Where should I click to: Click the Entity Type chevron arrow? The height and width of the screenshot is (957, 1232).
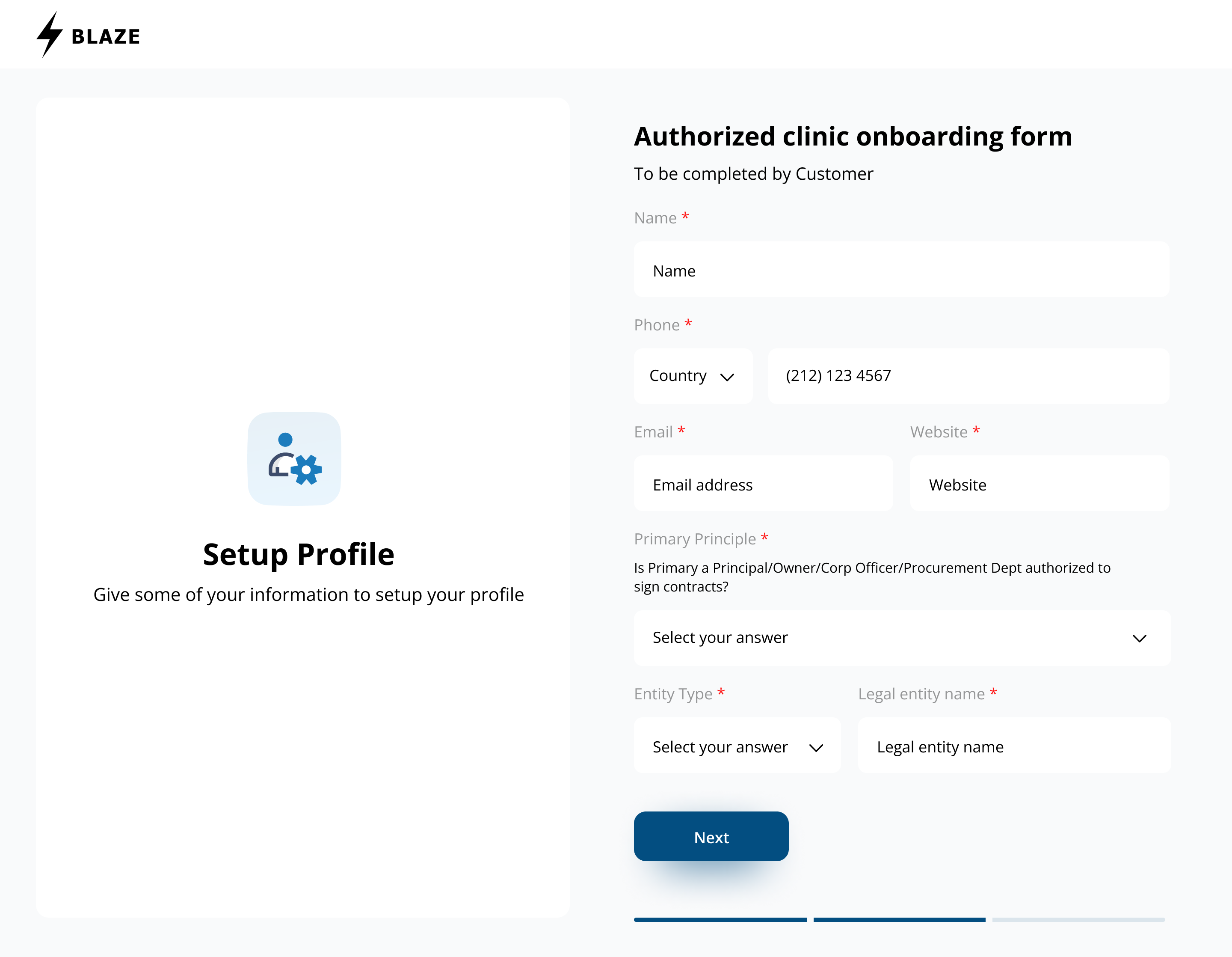816,748
